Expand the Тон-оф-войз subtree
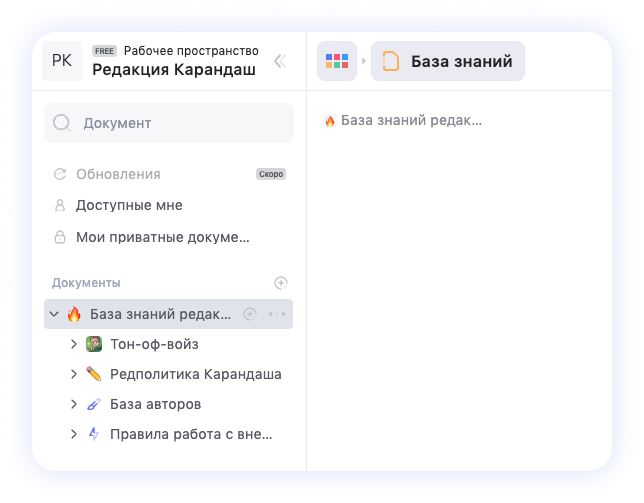The image size is (644, 503). [x=74, y=344]
